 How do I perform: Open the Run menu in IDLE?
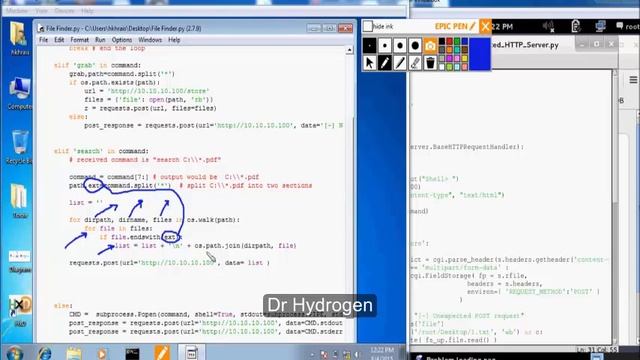100,40
